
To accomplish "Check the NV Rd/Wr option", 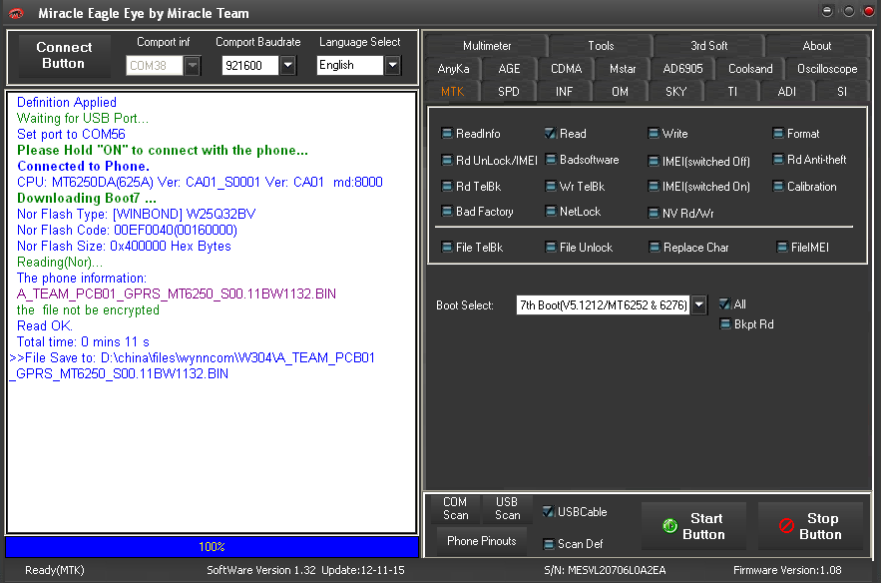I will click(653, 213).
